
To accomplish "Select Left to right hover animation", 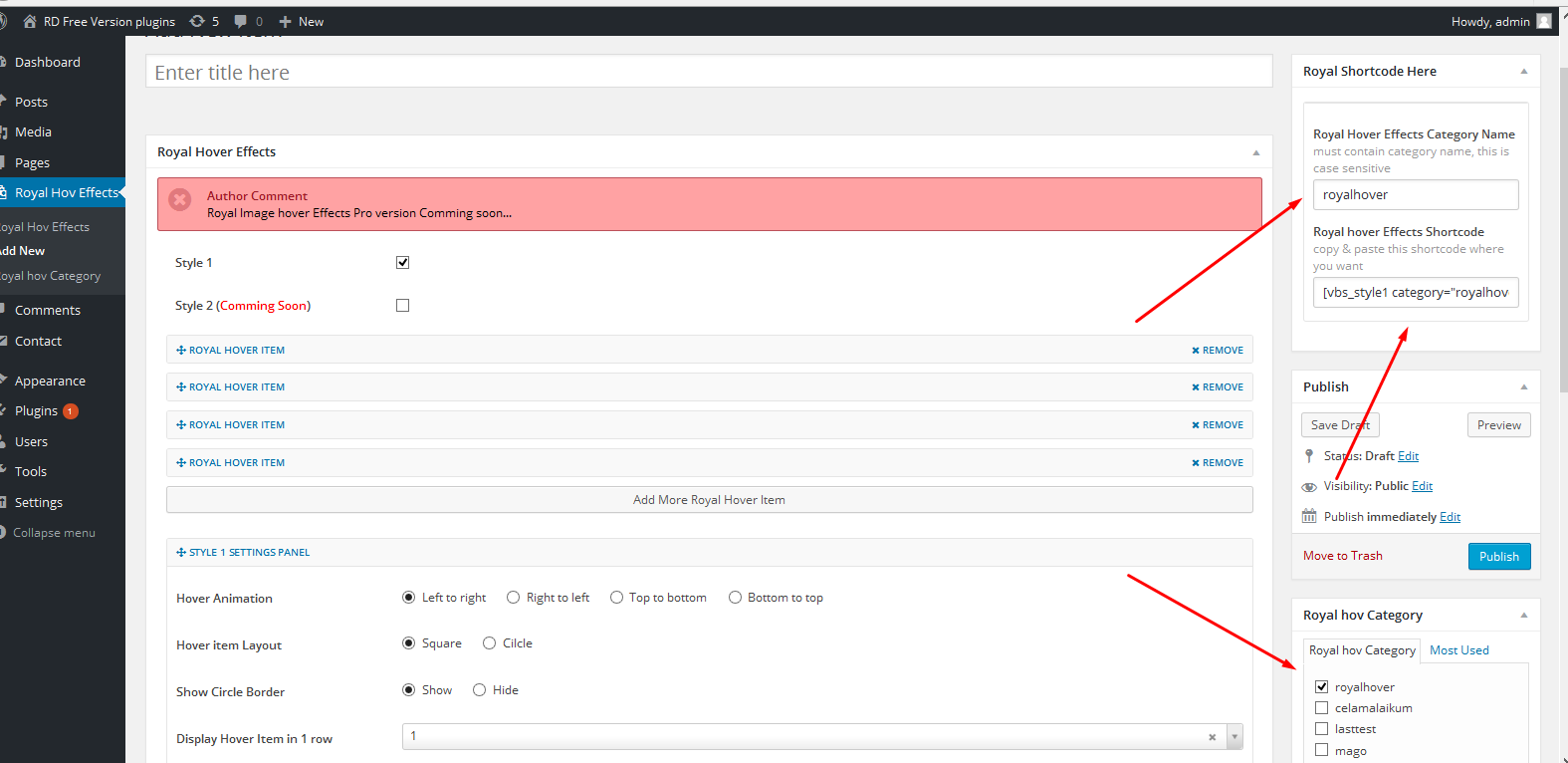I will click(x=408, y=598).
